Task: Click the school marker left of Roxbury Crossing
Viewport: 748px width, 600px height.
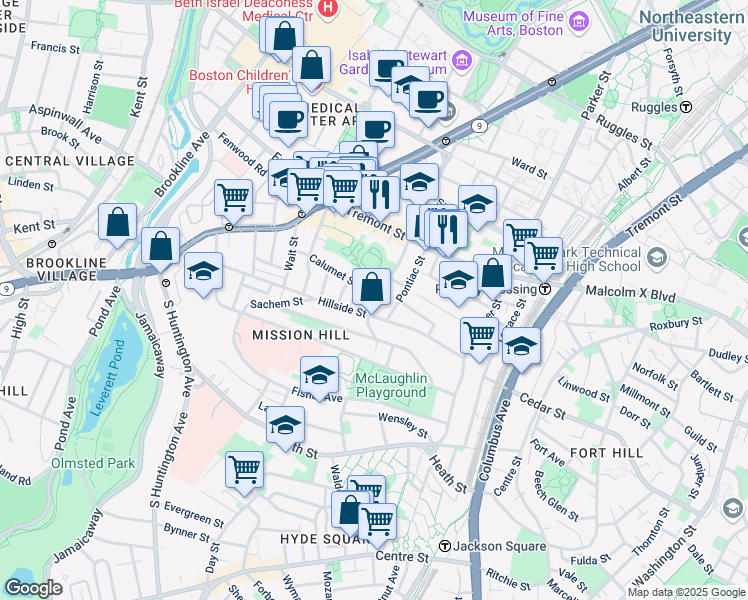Action: click(x=458, y=280)
